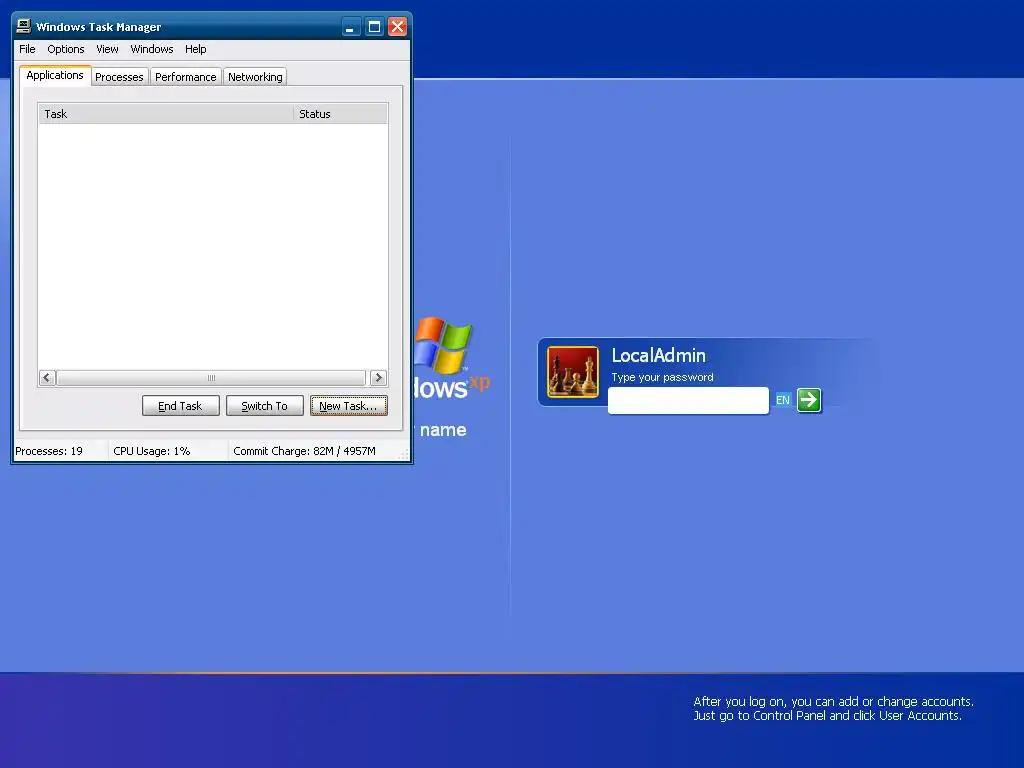The width and height of the screenshot is (1024, 768).
Task: Click the 'CPU Usage: 1%' status entry
Action: coord(152,451)
